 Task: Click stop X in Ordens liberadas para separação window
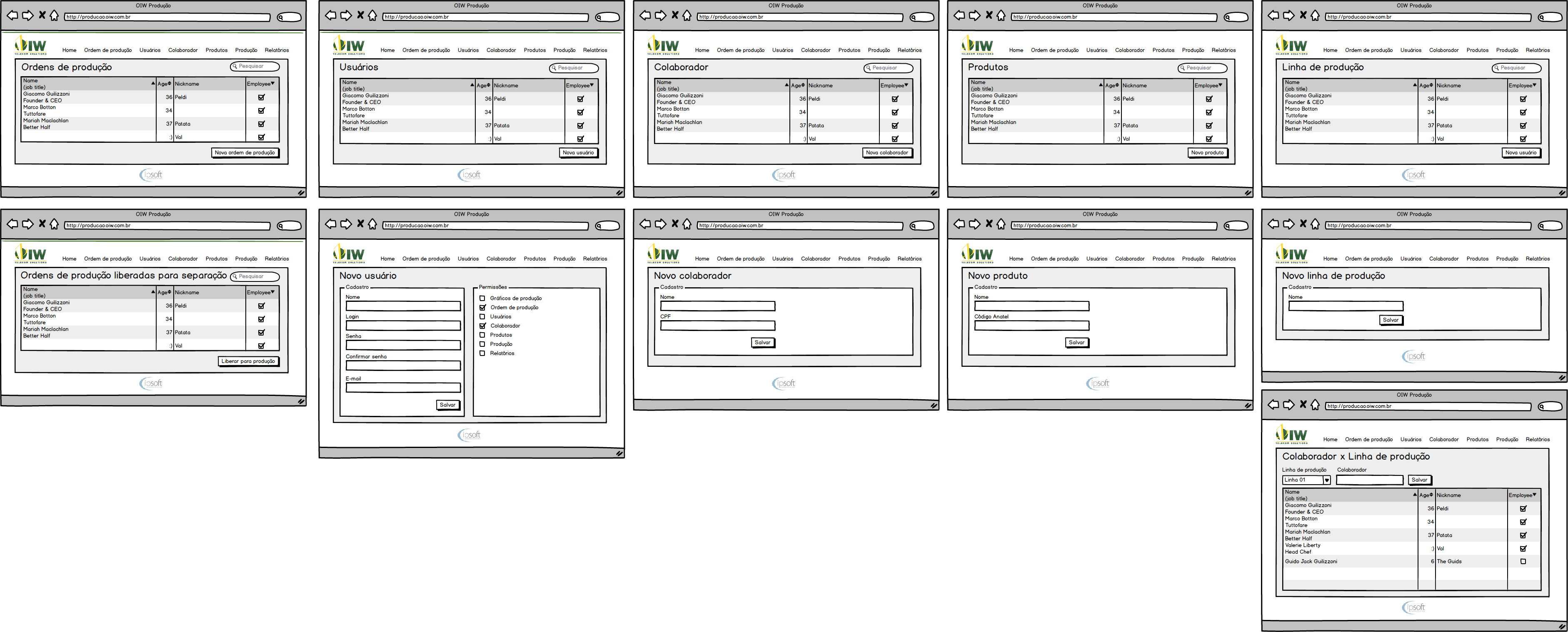pos(42,224)
